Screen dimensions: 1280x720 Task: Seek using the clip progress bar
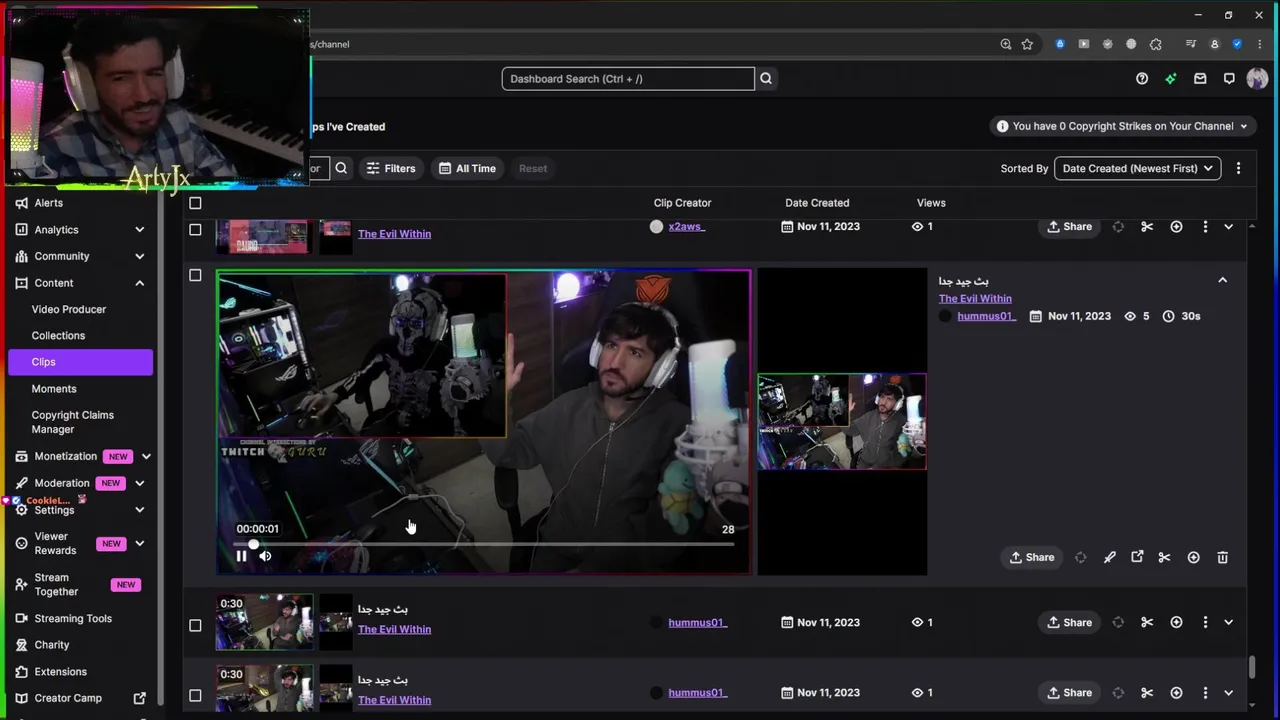coord(484,544)
